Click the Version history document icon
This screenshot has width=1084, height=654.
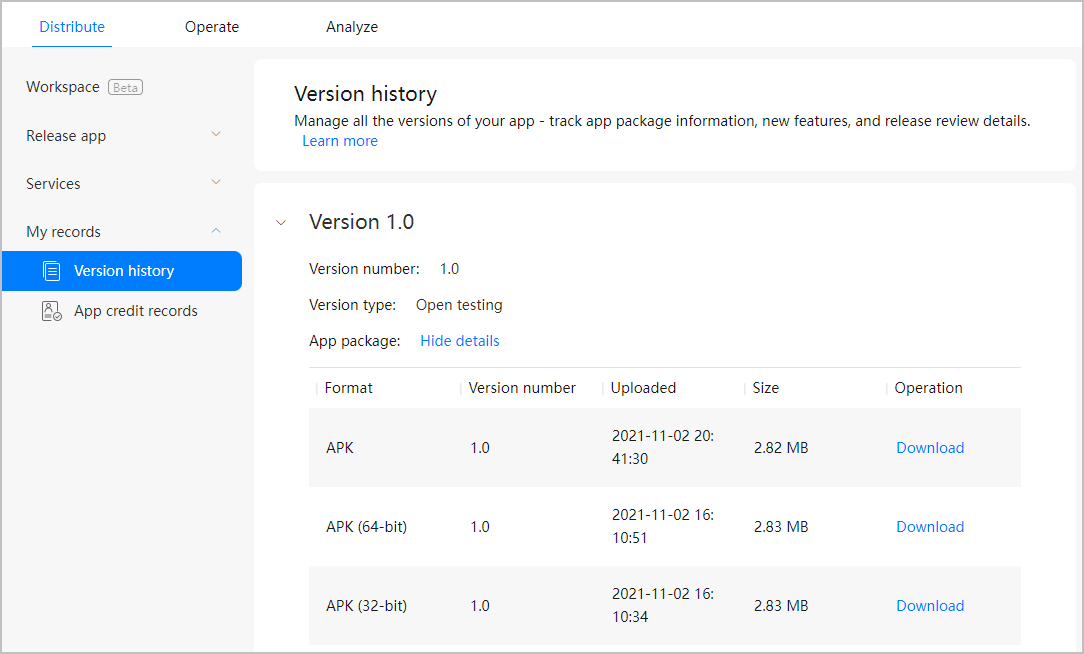click(52, 271)
